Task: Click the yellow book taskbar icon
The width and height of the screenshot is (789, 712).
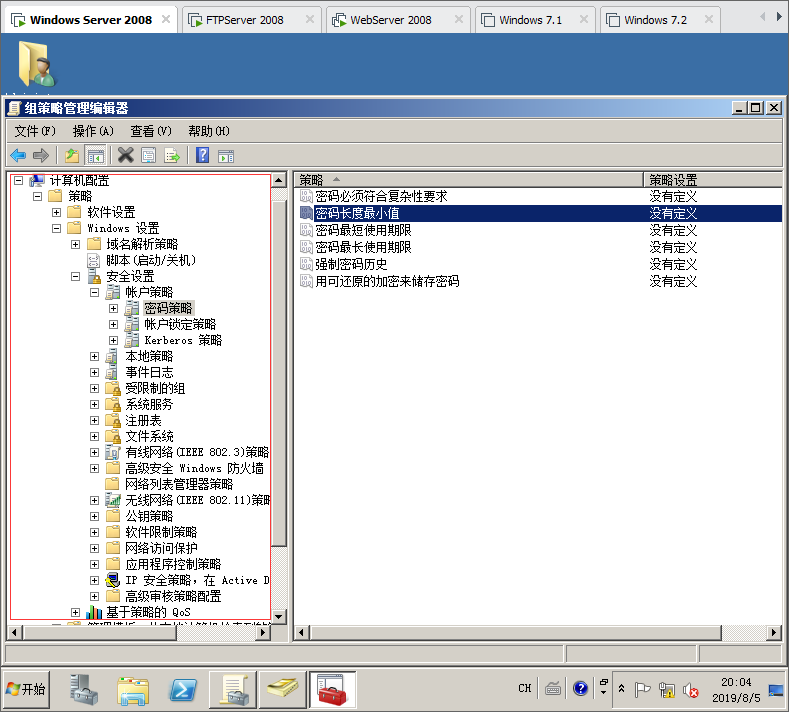Action: 282,689
